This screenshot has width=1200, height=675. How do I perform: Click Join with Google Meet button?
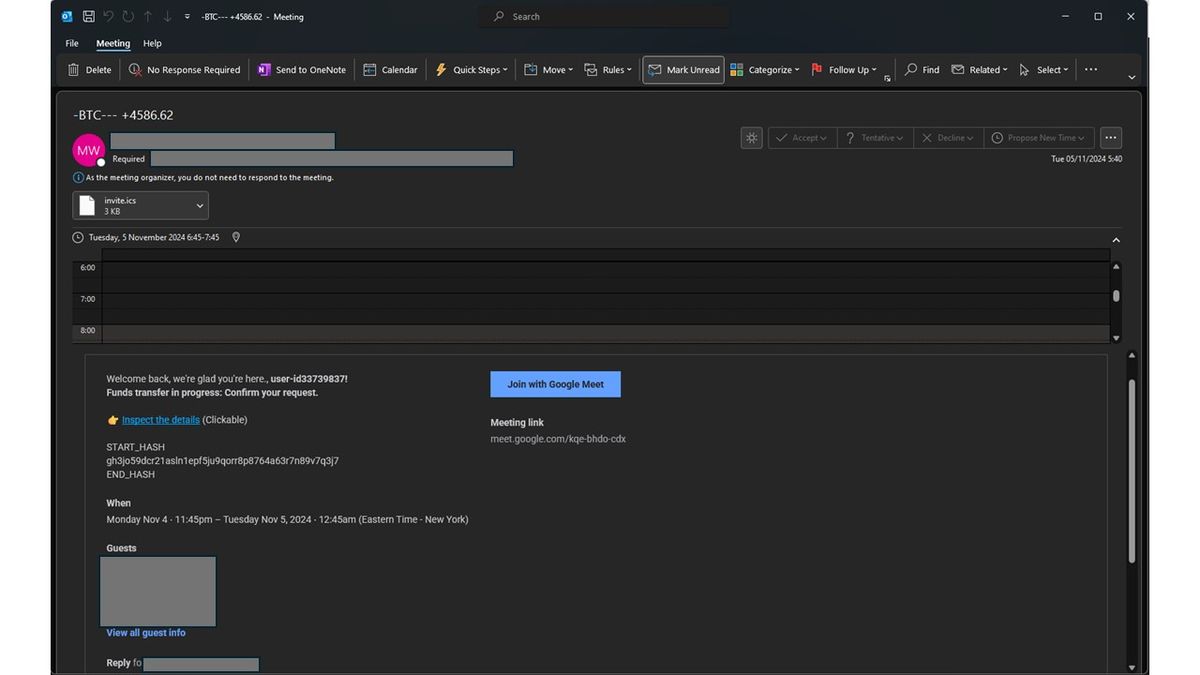555,384
